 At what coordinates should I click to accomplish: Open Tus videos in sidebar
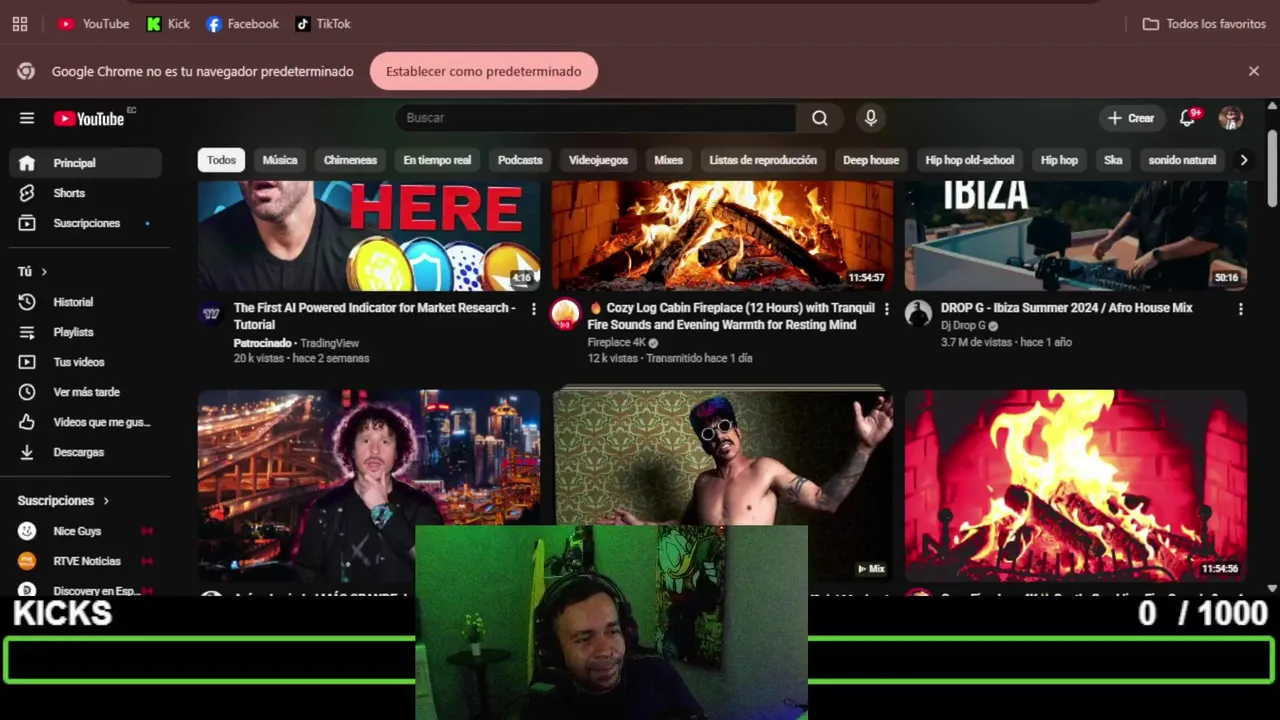tap(85, 362)
